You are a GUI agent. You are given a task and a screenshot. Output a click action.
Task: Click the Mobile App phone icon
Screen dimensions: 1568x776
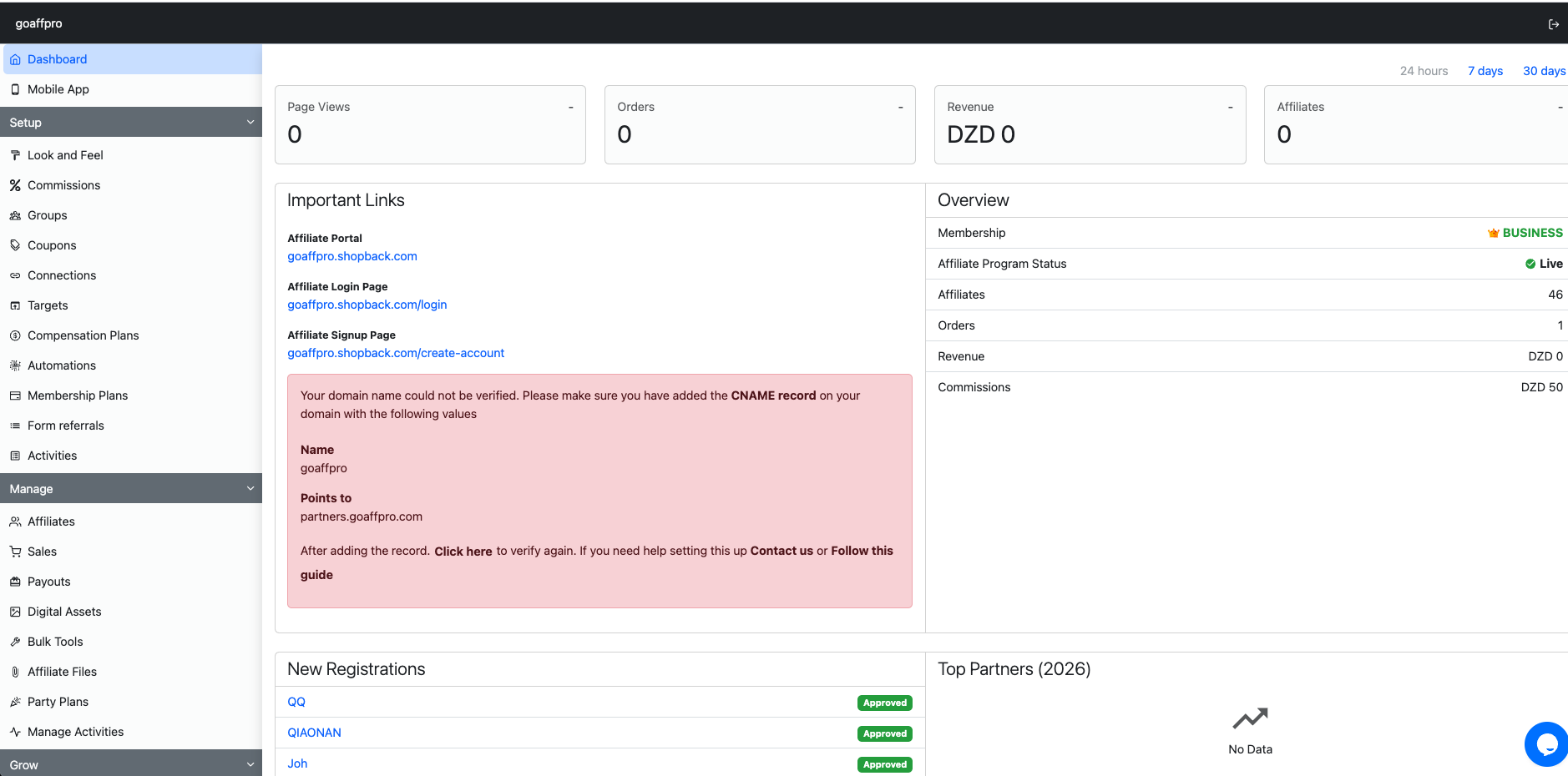(x=15, y=89)
